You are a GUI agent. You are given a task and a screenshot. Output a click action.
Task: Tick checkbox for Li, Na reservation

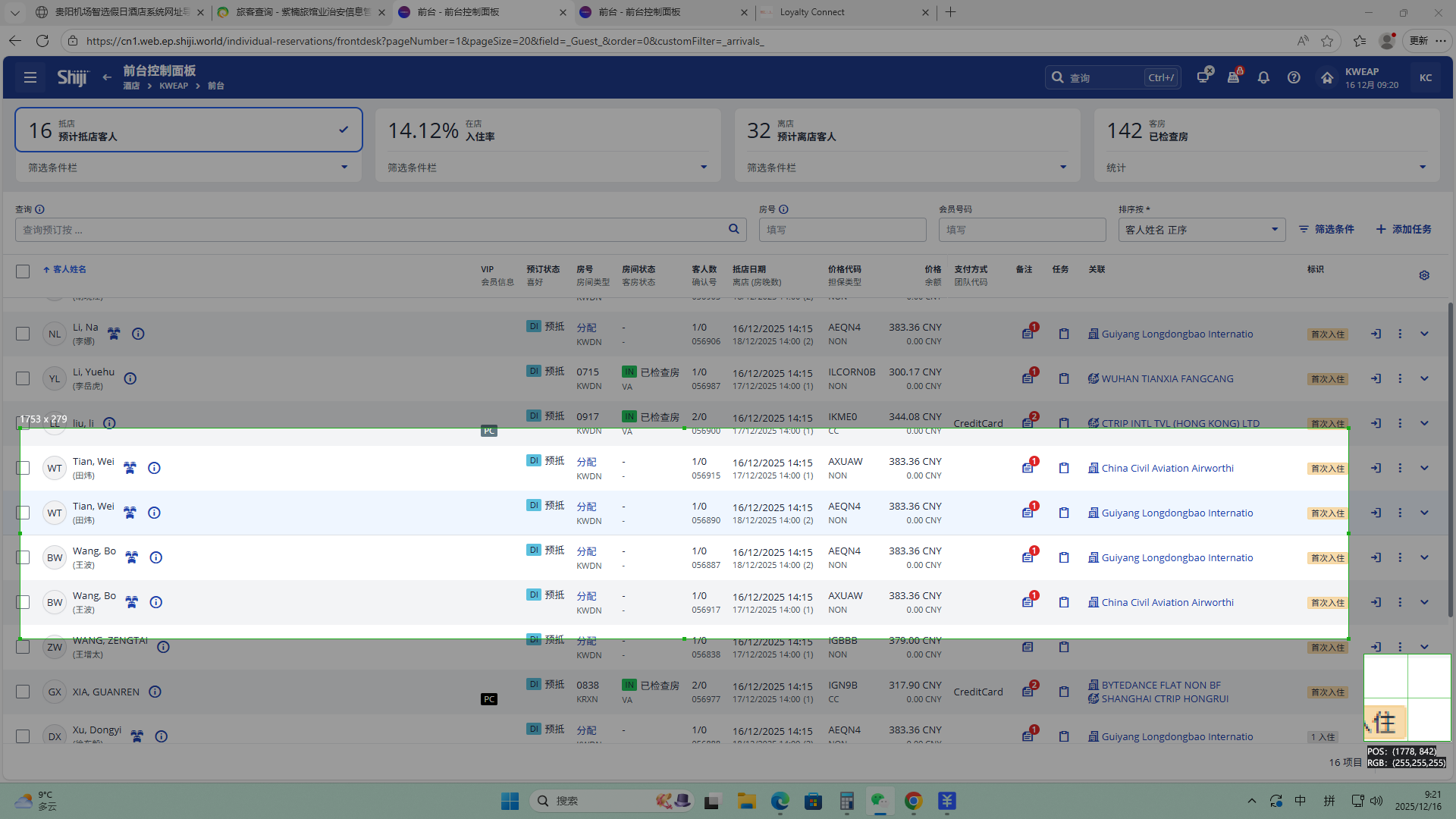coord(23,334)
